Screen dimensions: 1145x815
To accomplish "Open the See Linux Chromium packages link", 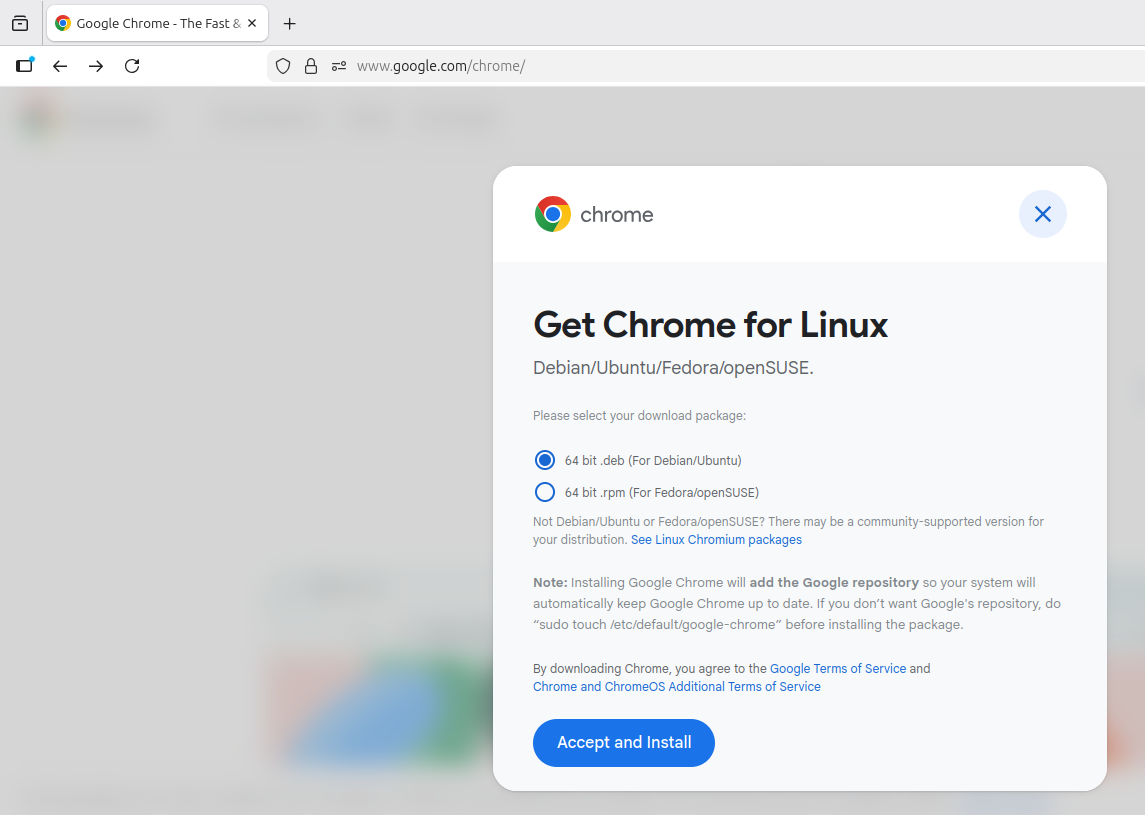I will pos(716,540).
